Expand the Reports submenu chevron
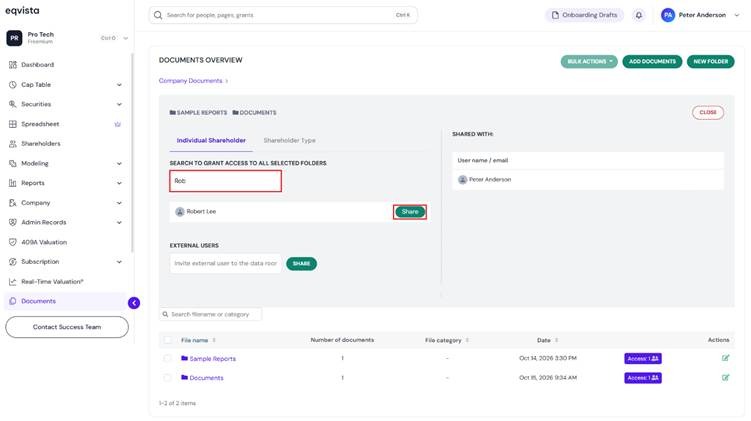The image size is (751, 421). click(x=119, y=183)
